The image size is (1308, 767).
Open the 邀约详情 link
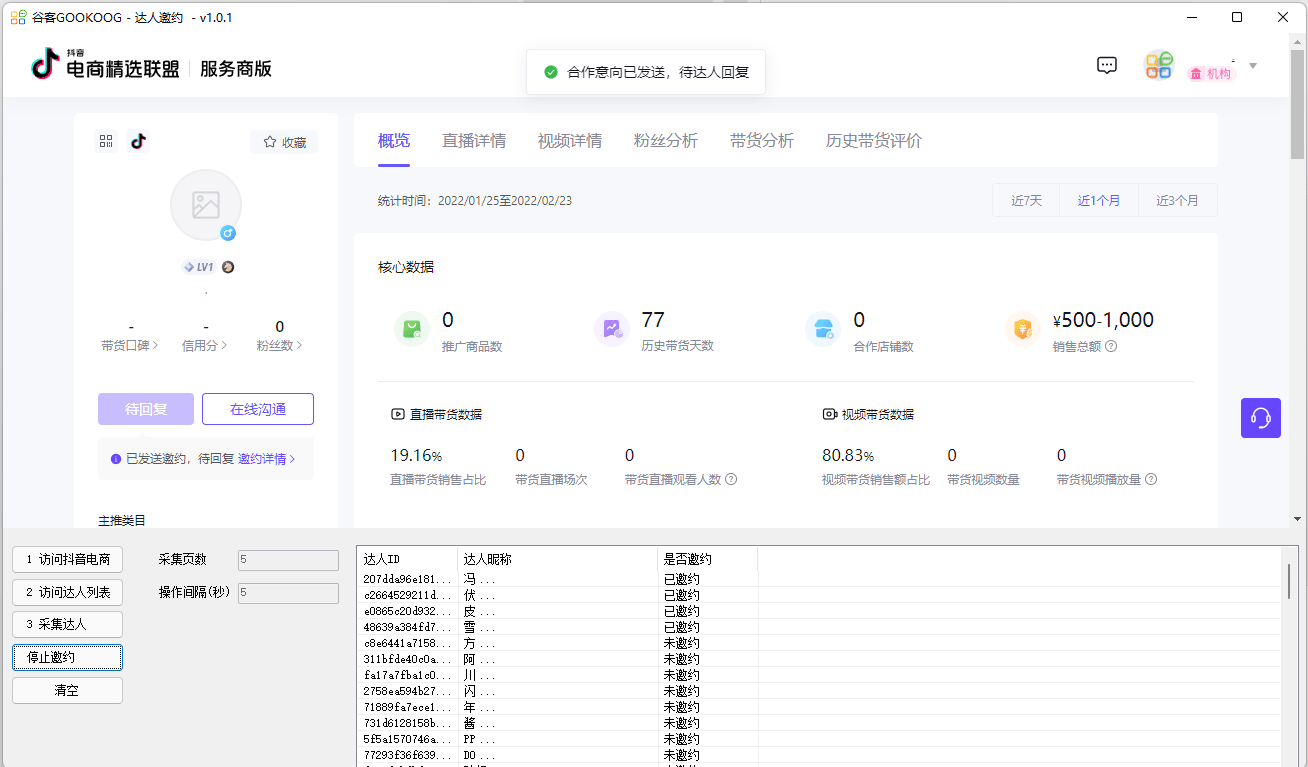click(x=266, y=459)
